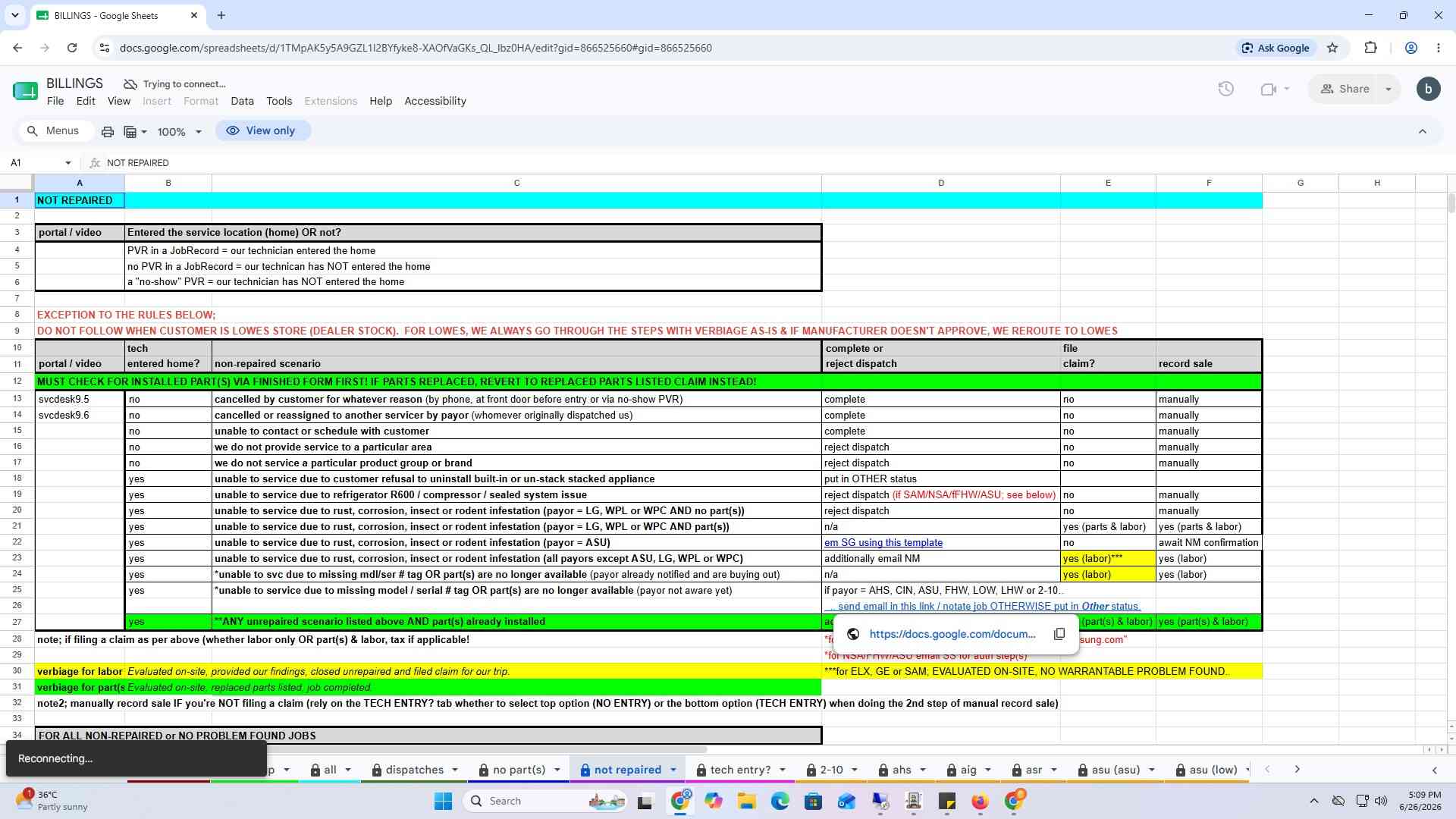1456x819 pixels.
Task: Open the 'em SG using this template' link
Action: pos(883,543)
